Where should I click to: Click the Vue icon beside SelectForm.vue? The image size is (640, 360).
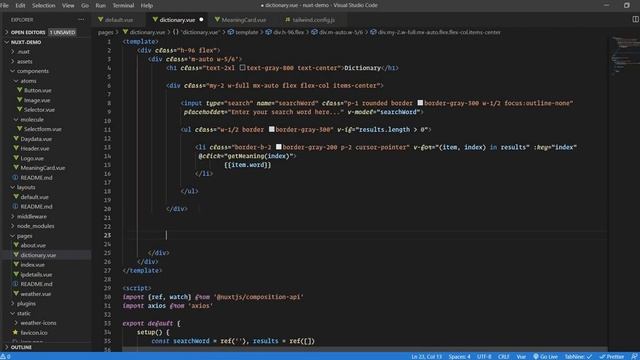pos(20,129)
